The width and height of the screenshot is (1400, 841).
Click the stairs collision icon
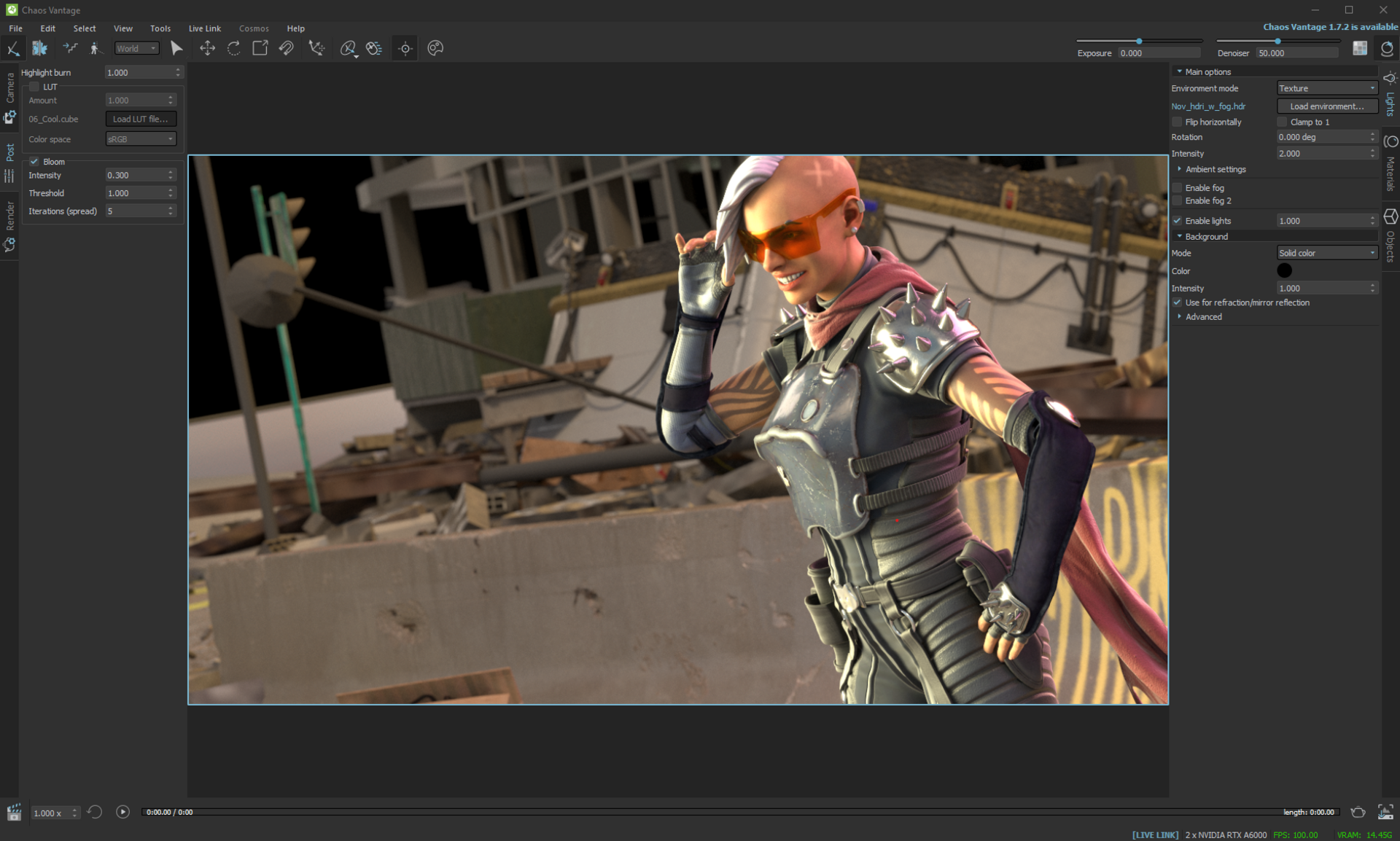point(70,48)
